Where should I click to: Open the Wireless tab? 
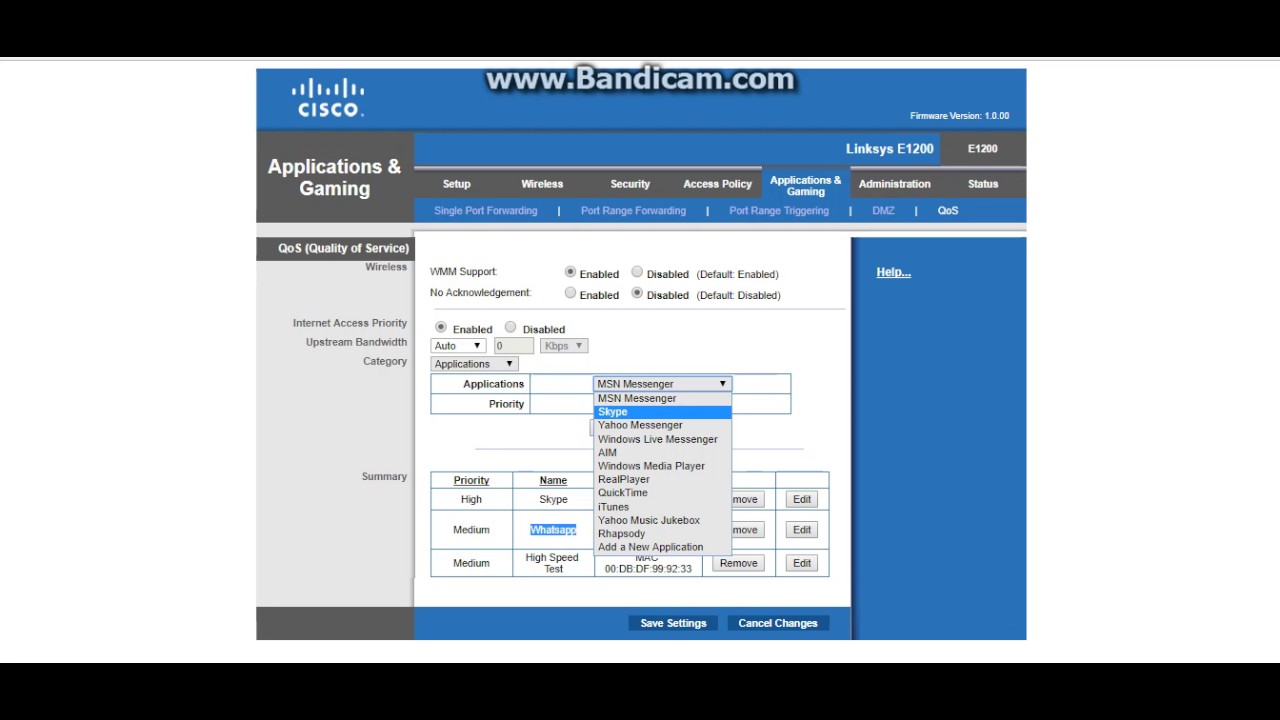542,184
